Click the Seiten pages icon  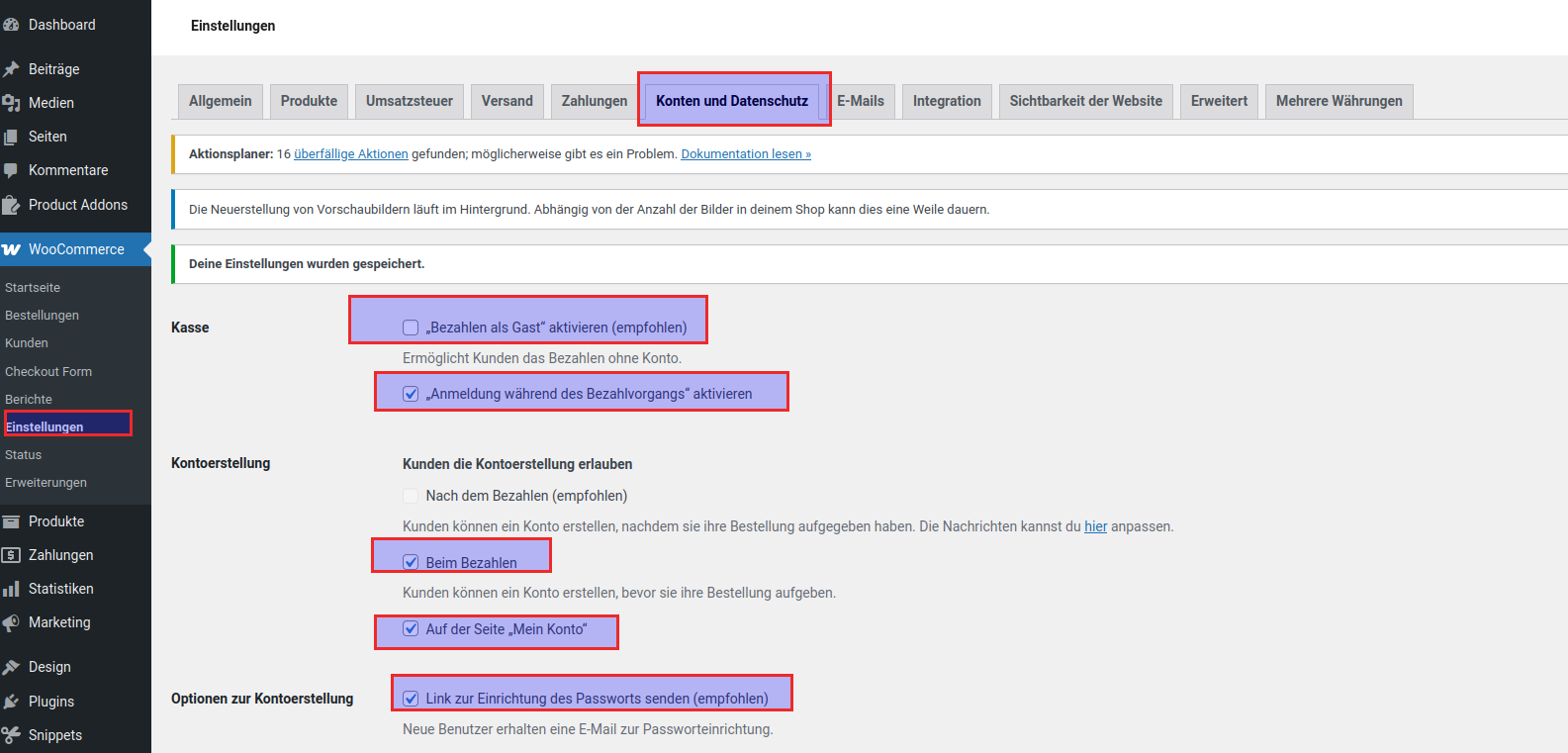click(11, 137)
